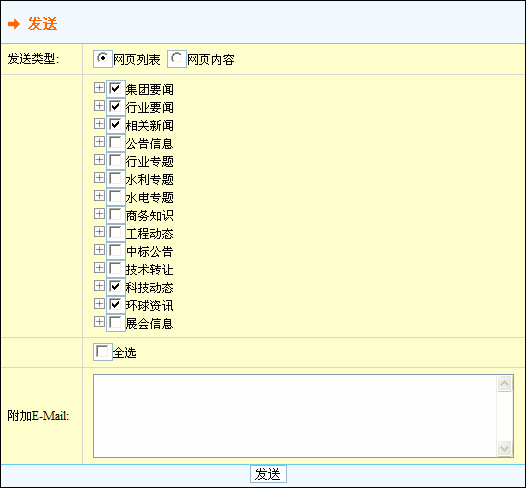Expand the 科技动态 plus icon
526x488 pixels.
tap(99, 286)
